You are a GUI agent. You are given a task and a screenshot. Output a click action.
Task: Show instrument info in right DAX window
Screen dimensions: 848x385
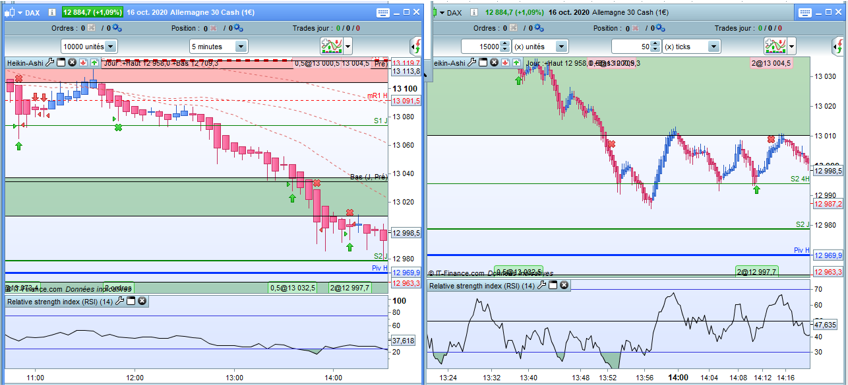[x=475, y=12]
